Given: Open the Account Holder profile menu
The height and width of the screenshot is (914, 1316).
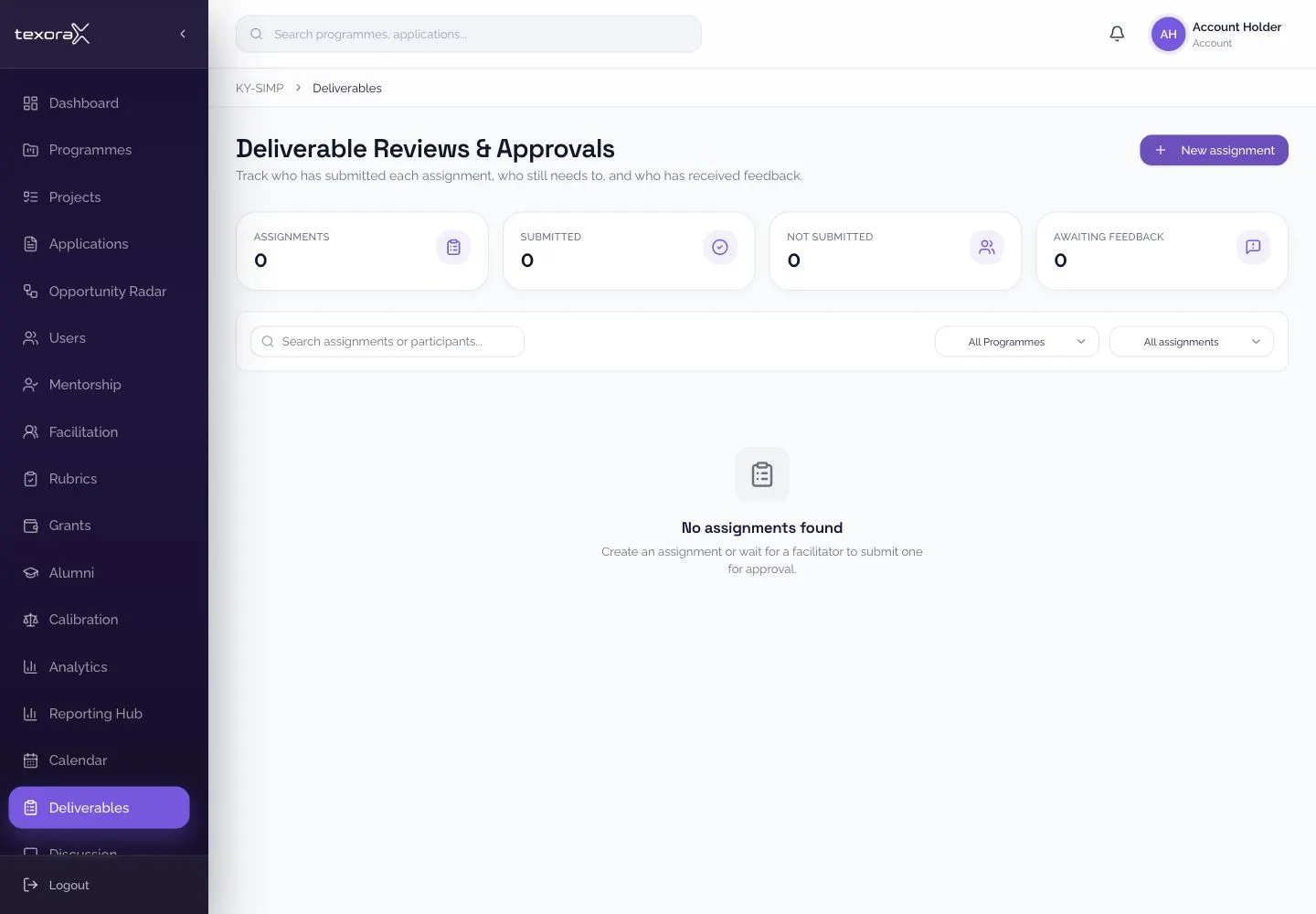Looking at the screenshot, I should pos(1215,34).
